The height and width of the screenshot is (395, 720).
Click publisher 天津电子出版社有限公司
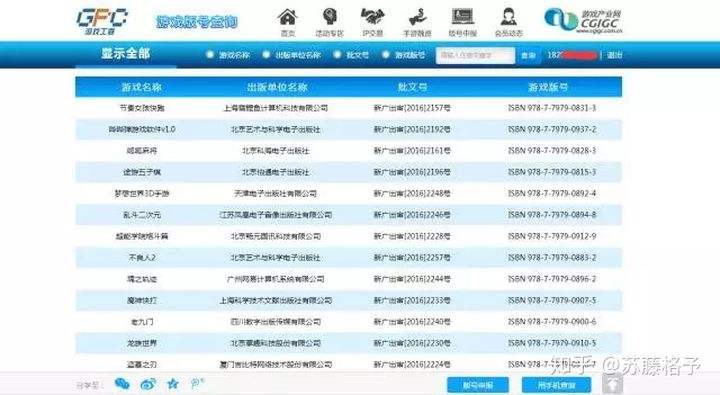tap(276, 193)
